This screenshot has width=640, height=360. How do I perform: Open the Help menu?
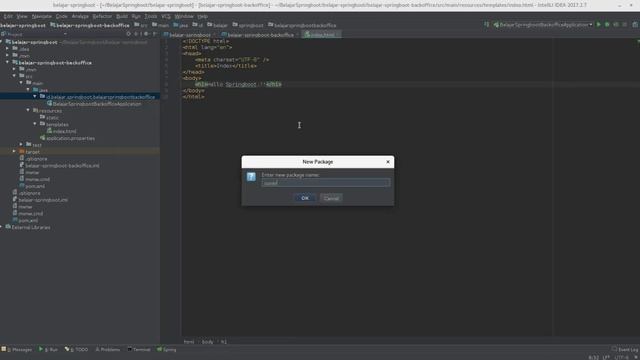[202, 16]
